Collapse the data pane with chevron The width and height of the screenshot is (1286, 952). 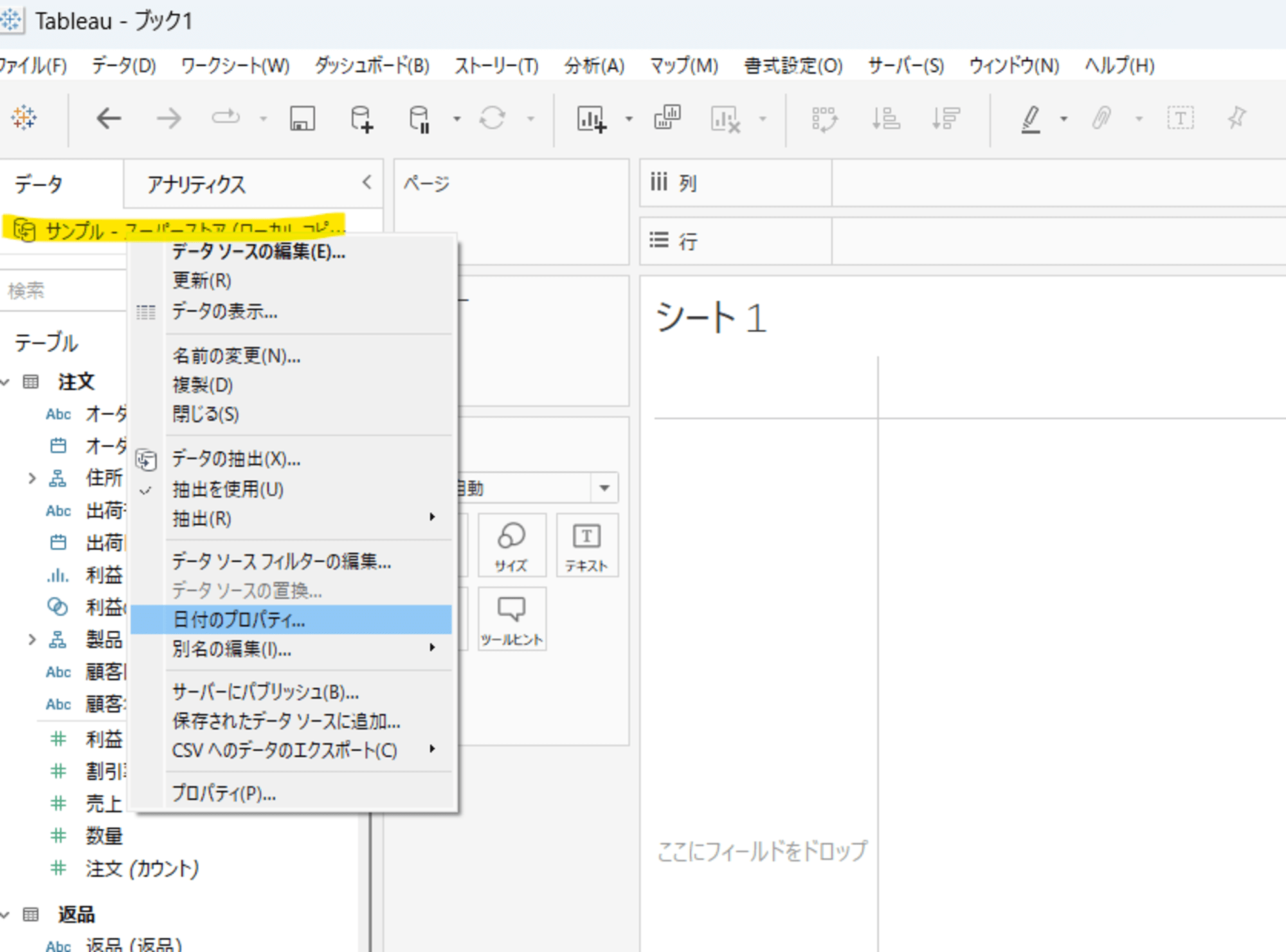367,183
